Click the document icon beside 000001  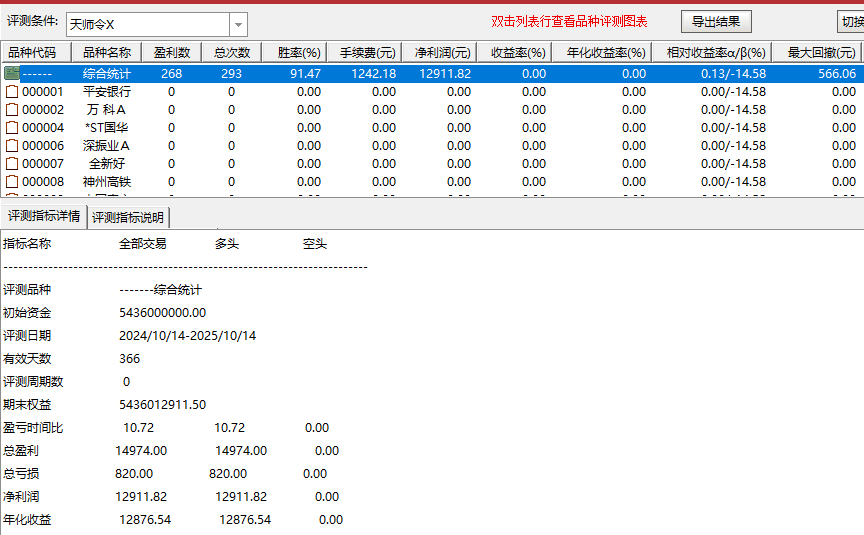pos(12,92)
